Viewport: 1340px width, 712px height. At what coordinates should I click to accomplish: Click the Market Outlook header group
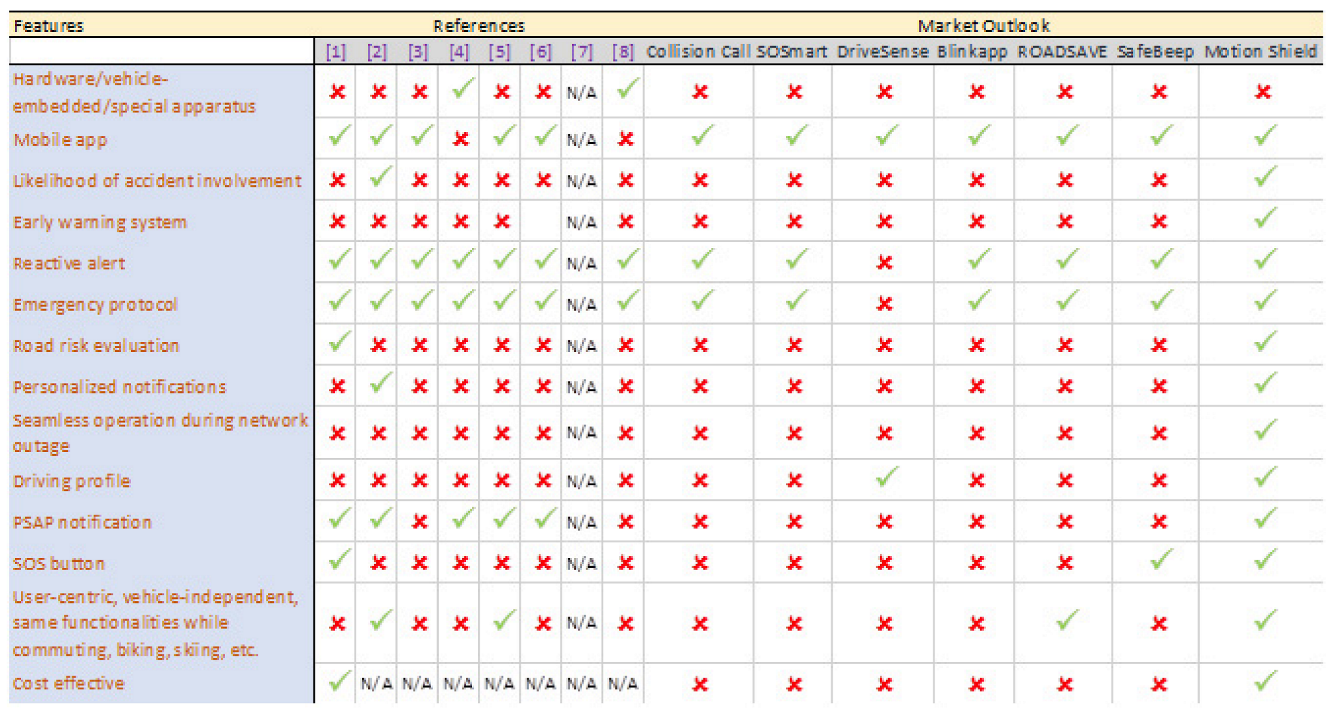(983, 26)
